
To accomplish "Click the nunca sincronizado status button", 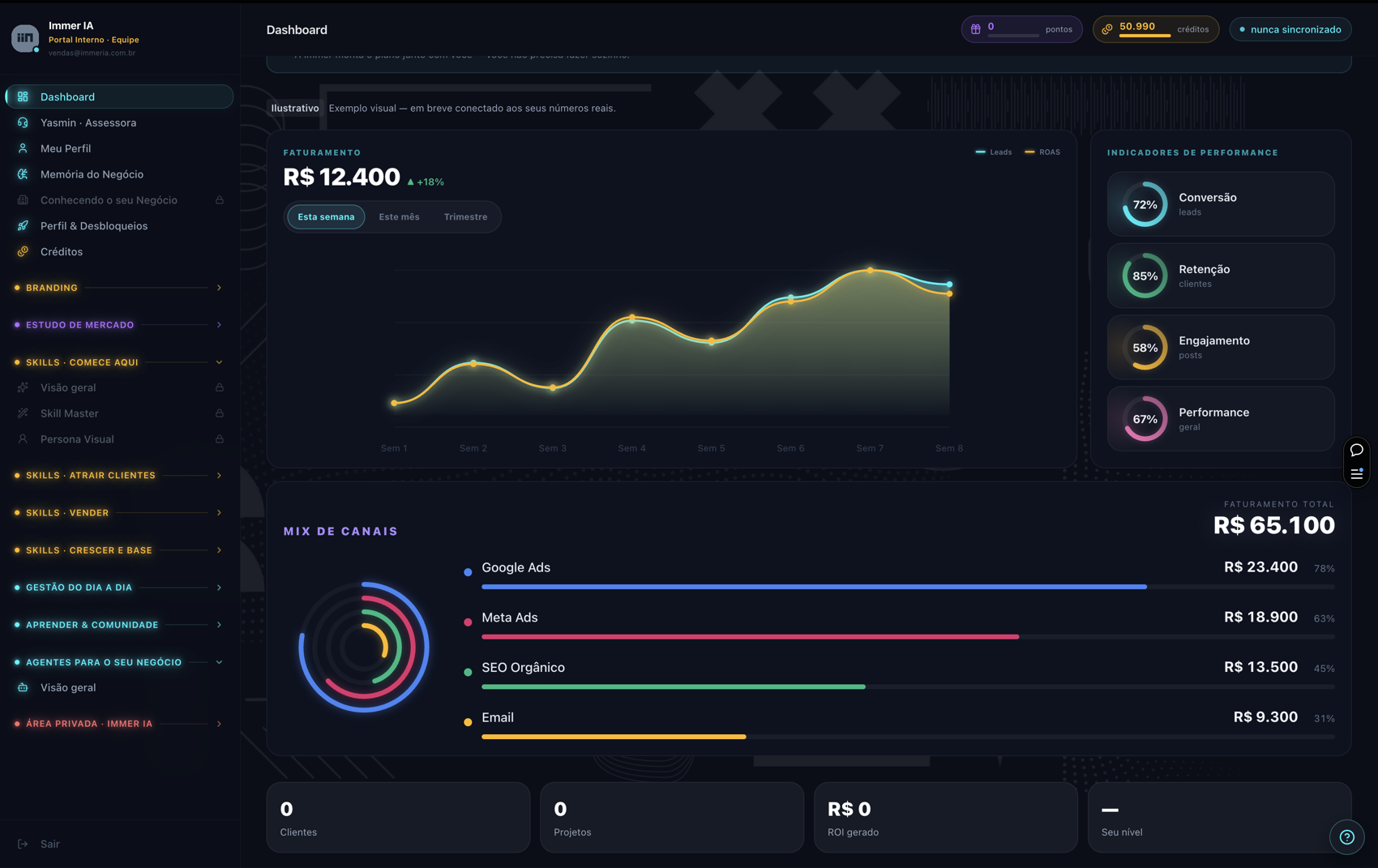I will [1290, 29].
